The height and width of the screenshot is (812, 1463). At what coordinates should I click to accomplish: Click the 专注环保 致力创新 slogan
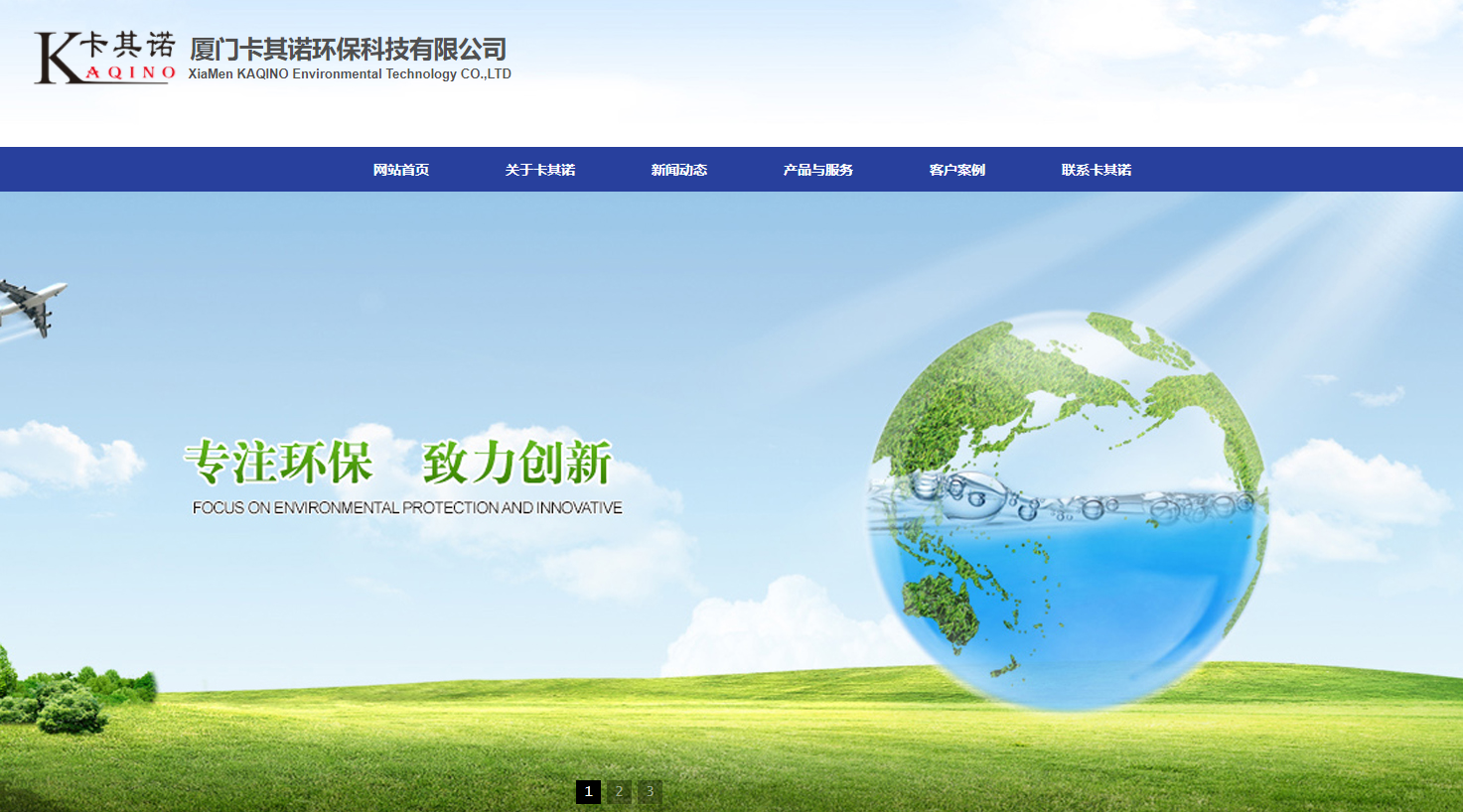click(397, 463)
